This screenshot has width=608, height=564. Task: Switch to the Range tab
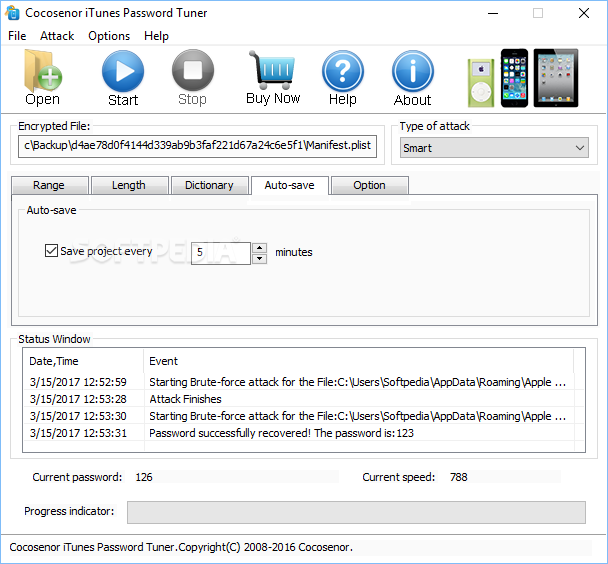pos(50,185)
